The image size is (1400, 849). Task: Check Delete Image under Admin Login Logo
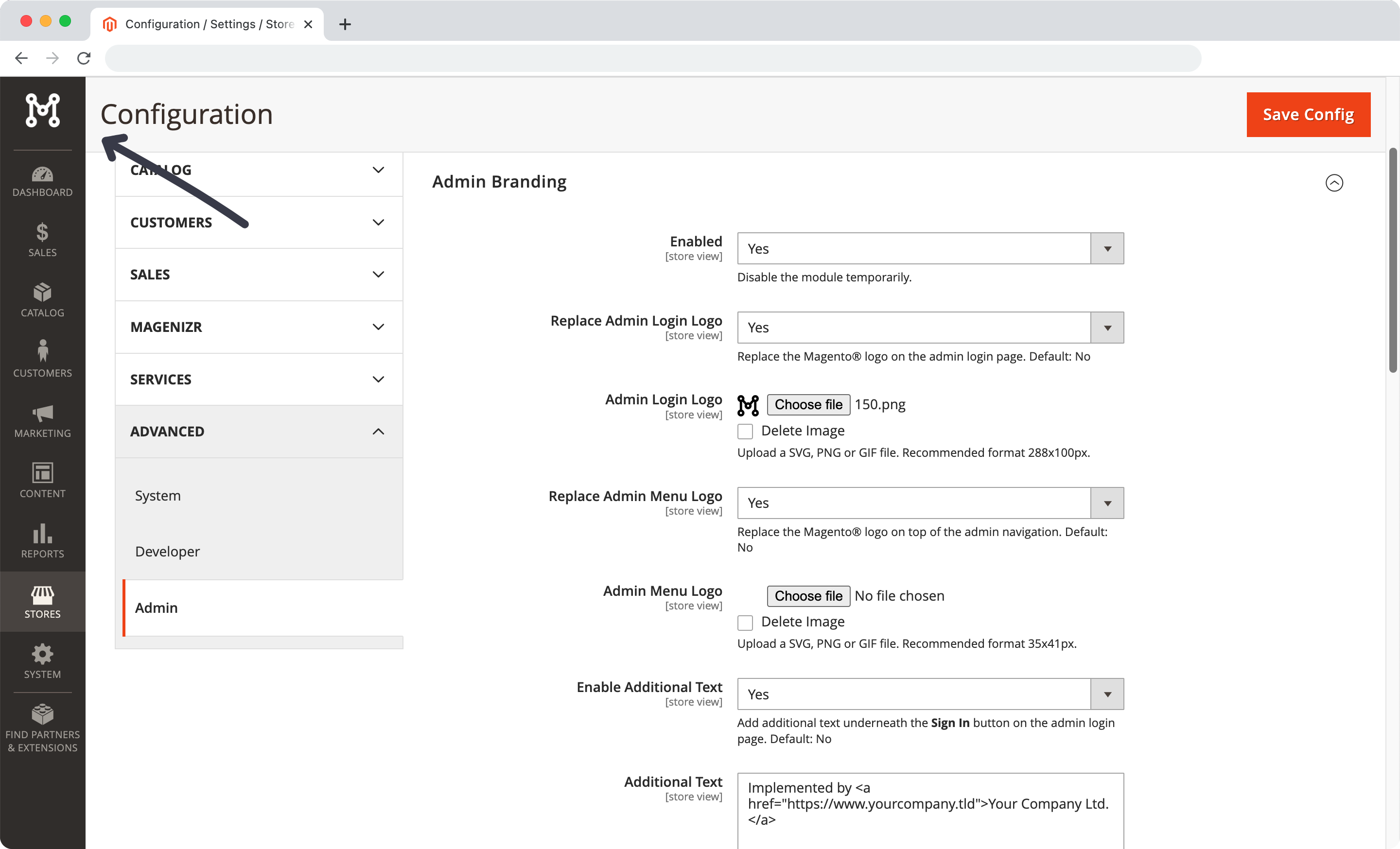[745, 432]
